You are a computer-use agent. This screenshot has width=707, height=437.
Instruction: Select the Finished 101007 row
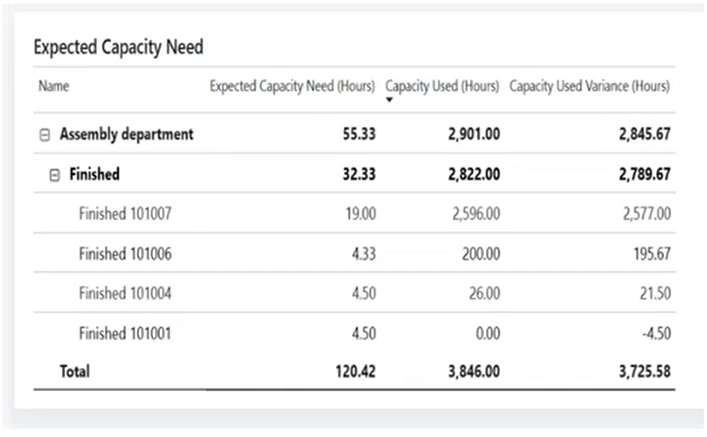[x=124, y=213]
